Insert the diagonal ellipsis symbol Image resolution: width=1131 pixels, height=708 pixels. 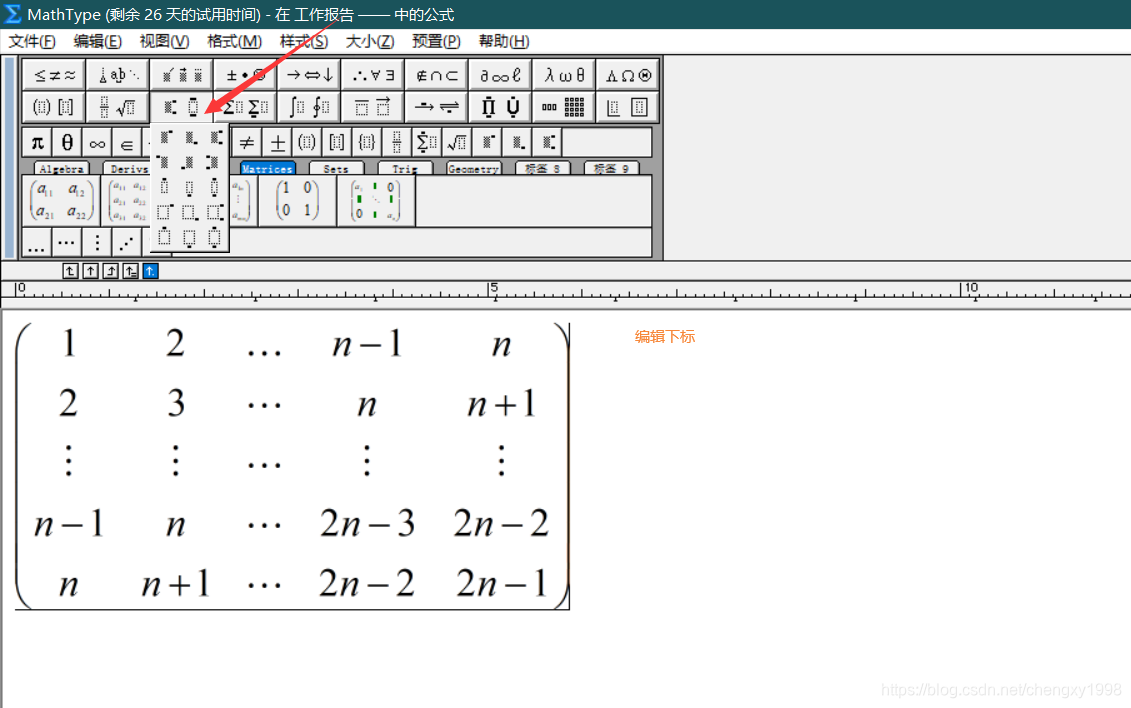click(x=127, y=243)
